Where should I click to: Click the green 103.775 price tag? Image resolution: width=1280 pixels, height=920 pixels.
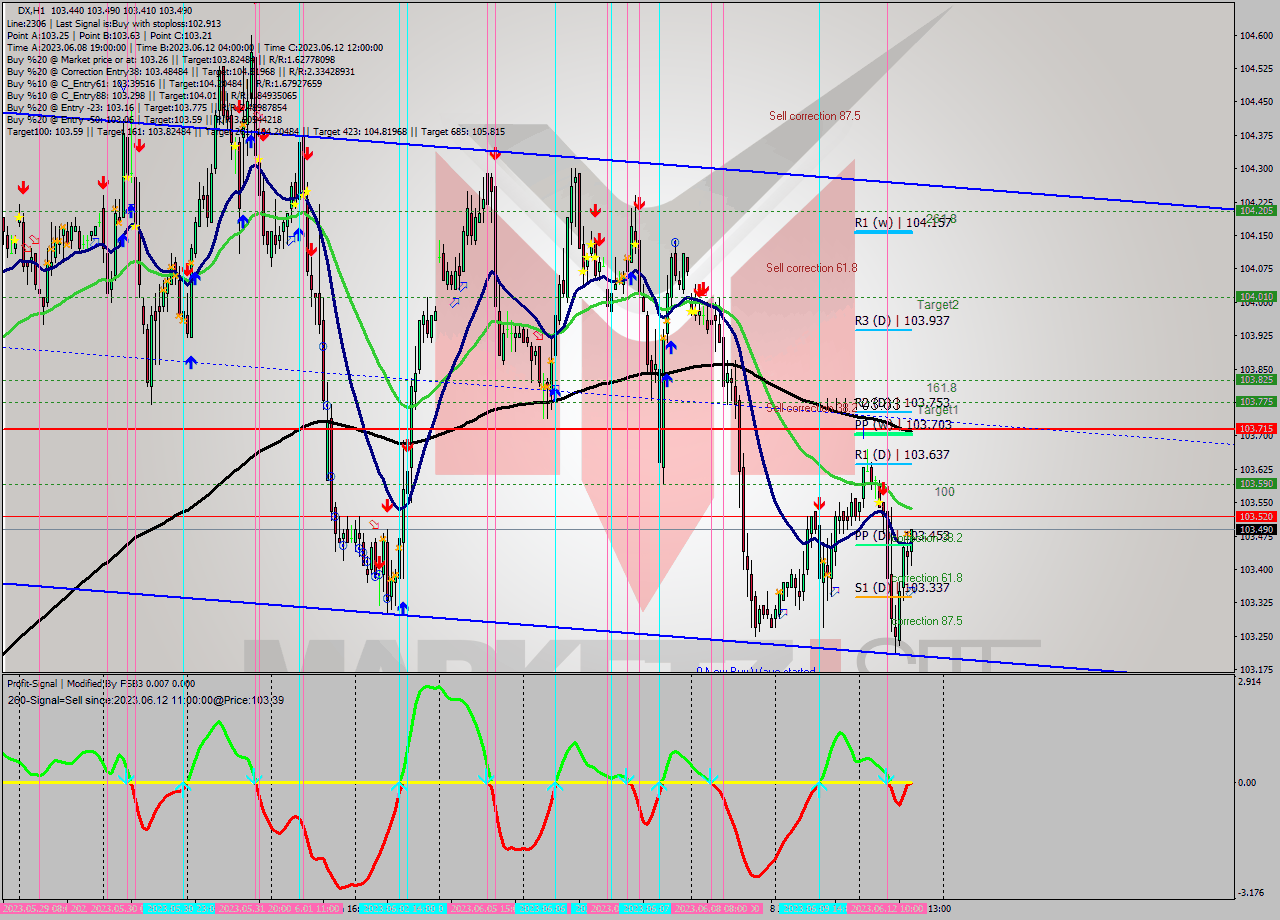pos(1256,401)
